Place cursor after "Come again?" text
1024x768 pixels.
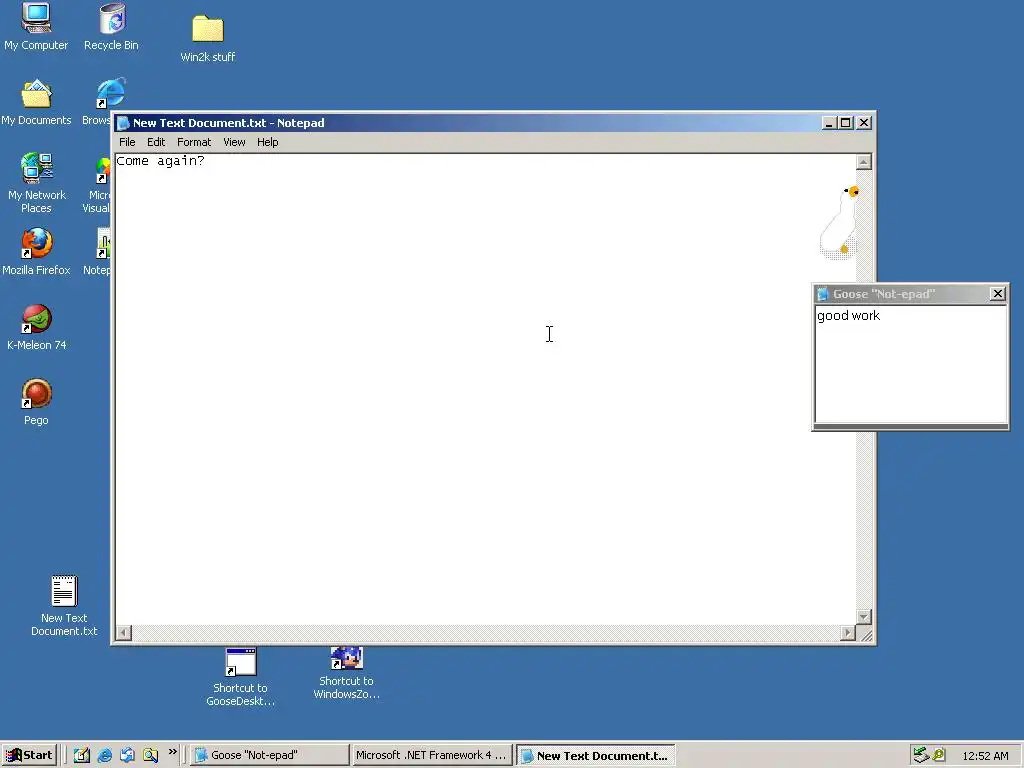point(207,161)
